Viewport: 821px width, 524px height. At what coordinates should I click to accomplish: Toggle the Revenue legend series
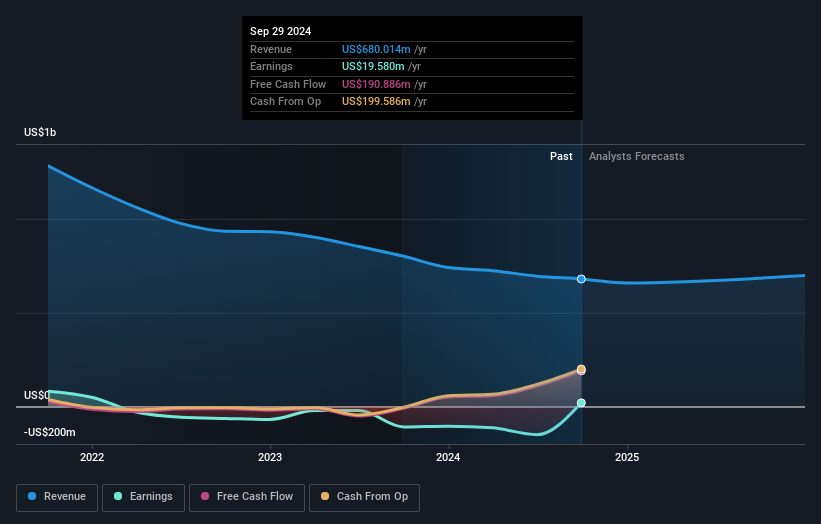tap(57, 497)
